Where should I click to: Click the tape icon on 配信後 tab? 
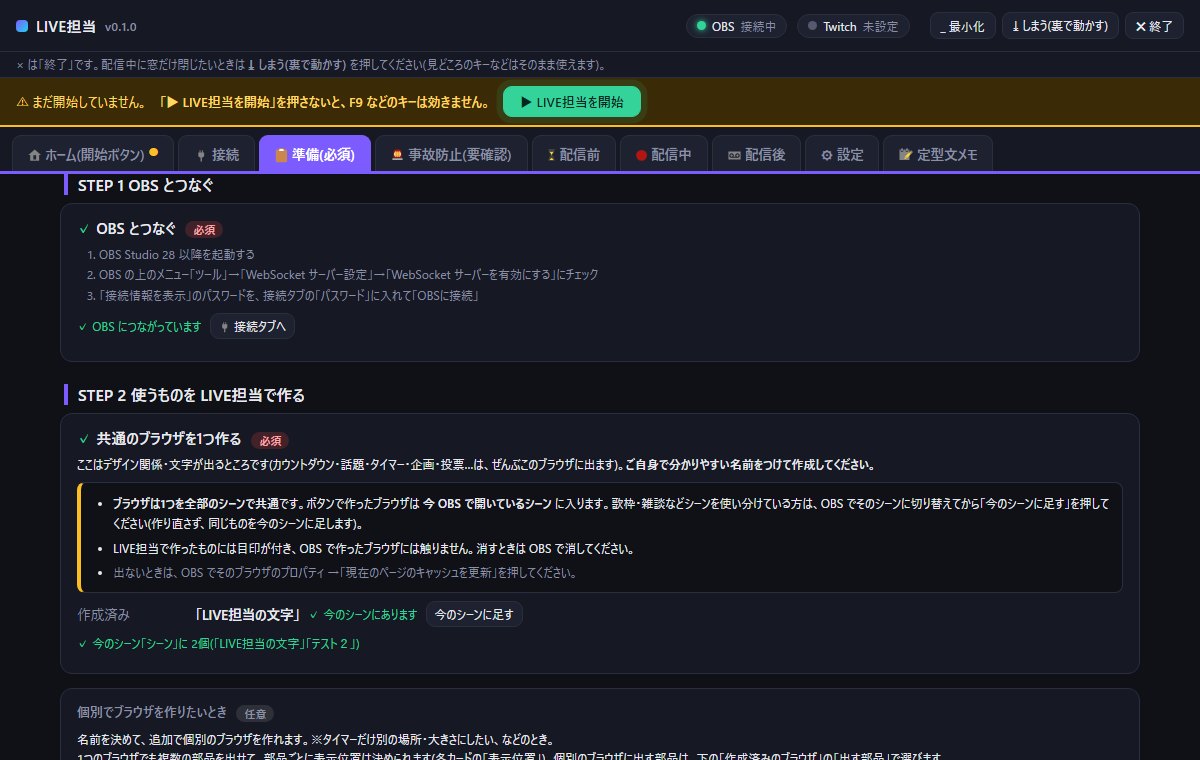tap(734, 155)
